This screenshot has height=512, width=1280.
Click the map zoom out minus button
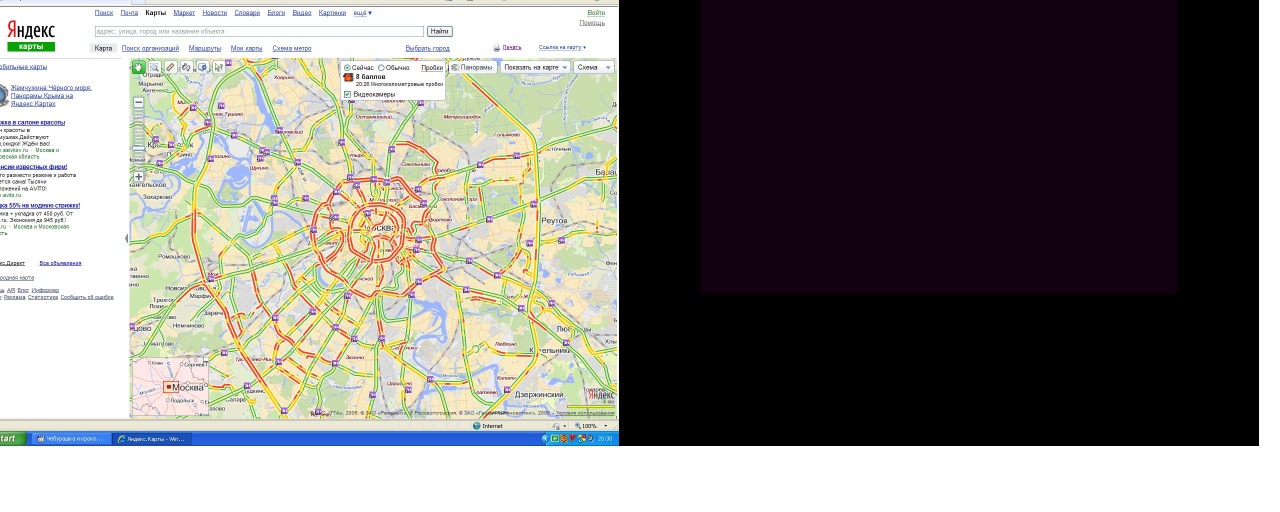138,102
